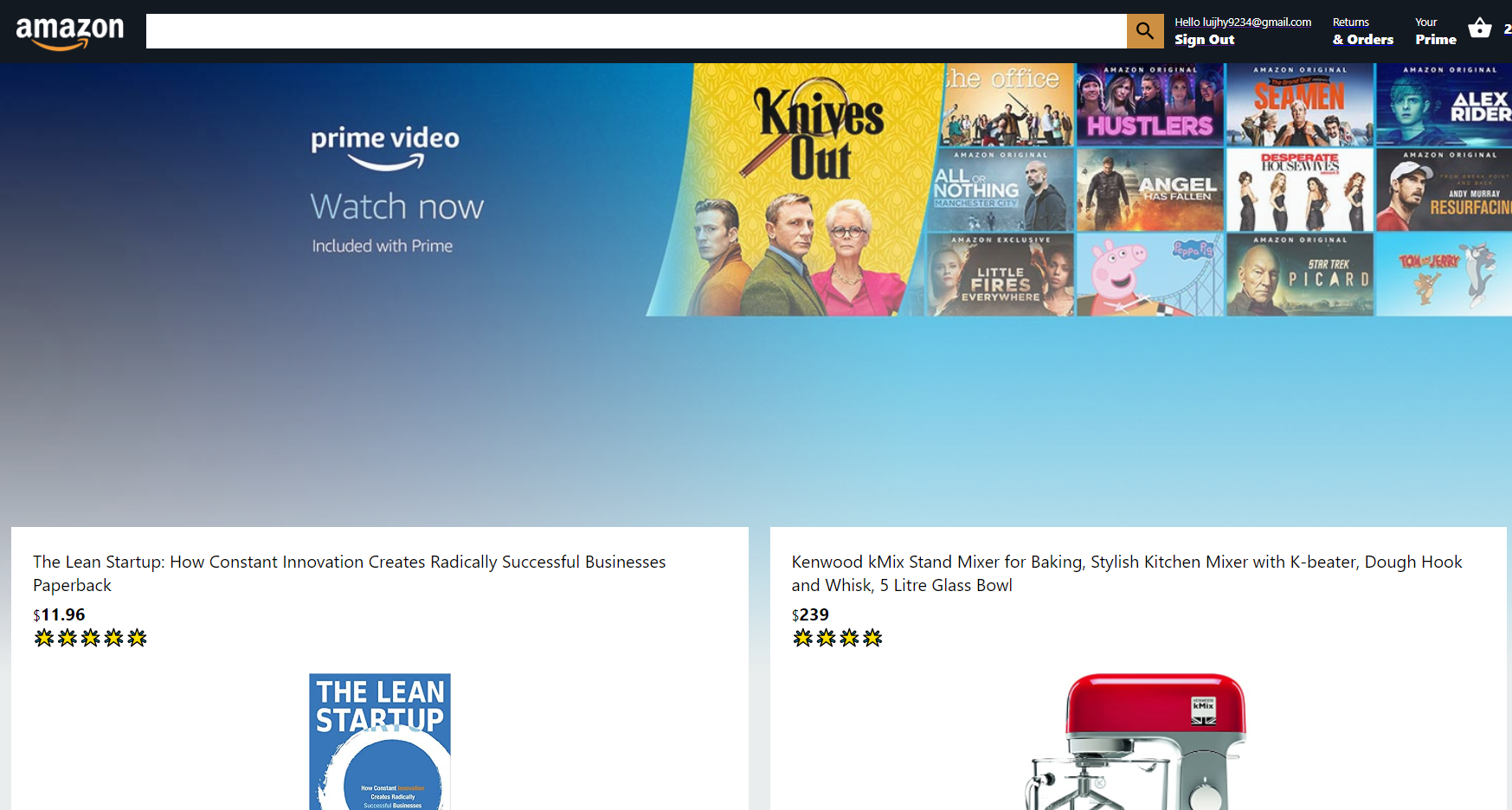Open the red Kenwood mixer image
This screenshot has height=810, width=1512.
1137,742
